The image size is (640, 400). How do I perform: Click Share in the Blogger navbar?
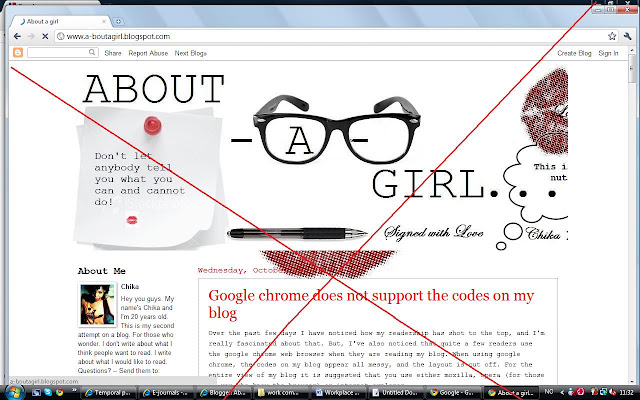click(113, 53)
